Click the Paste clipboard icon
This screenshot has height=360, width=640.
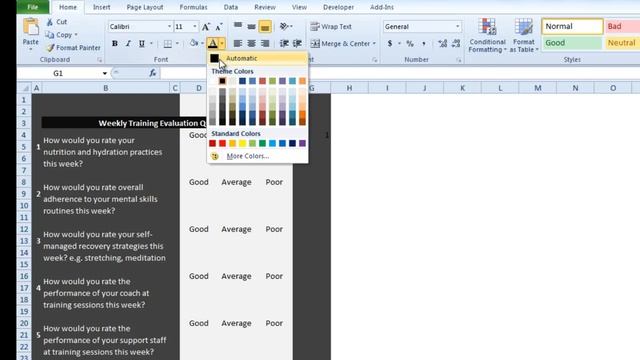point(31,28)
